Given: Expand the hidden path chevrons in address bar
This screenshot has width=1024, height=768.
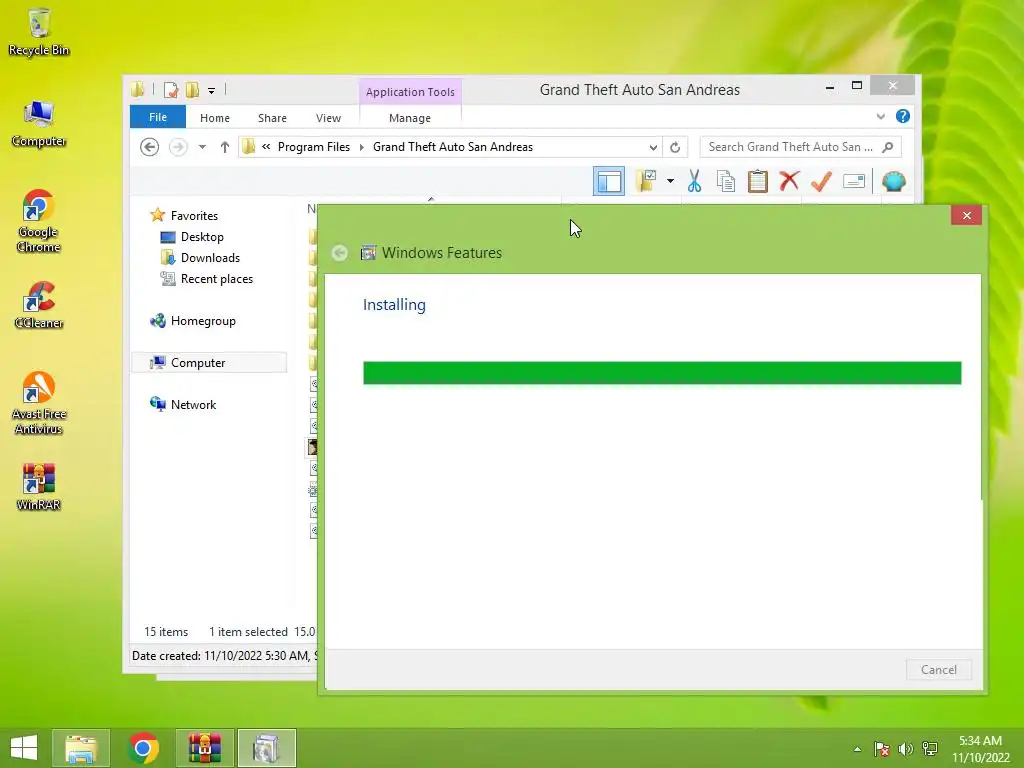Looking at the screenshot, I should [266, 147].
